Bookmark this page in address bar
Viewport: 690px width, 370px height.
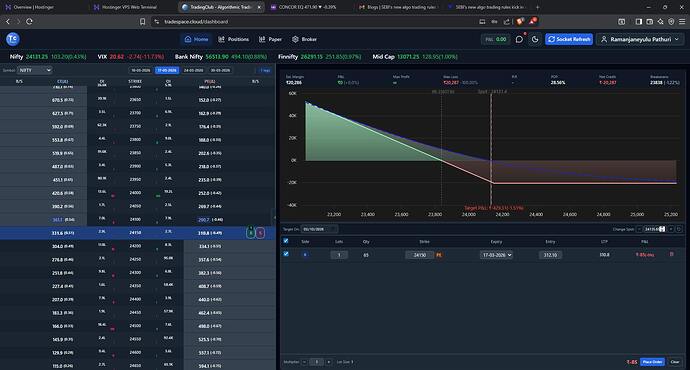pyautogui.click(x=142, y=21)
